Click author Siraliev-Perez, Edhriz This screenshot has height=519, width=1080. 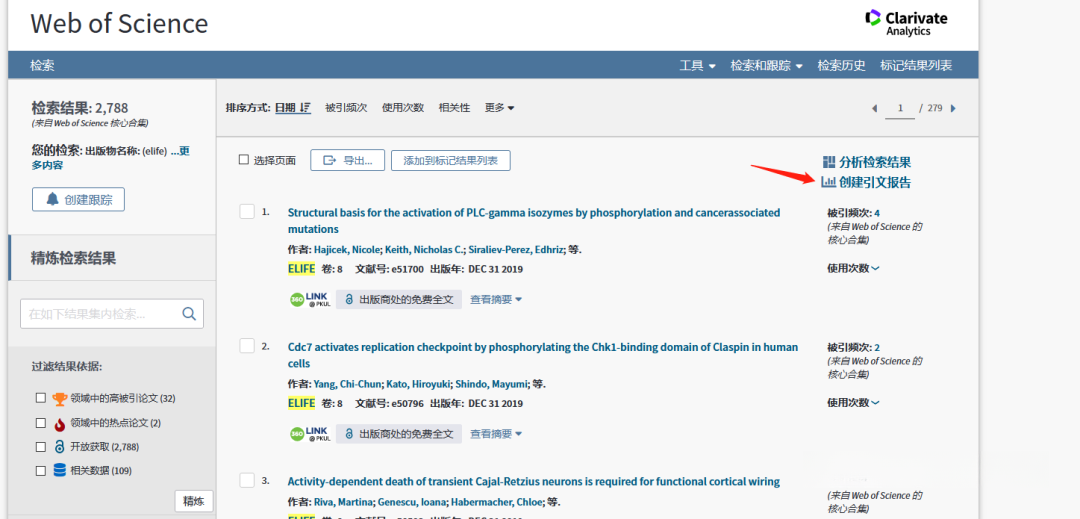pos(516,249)
